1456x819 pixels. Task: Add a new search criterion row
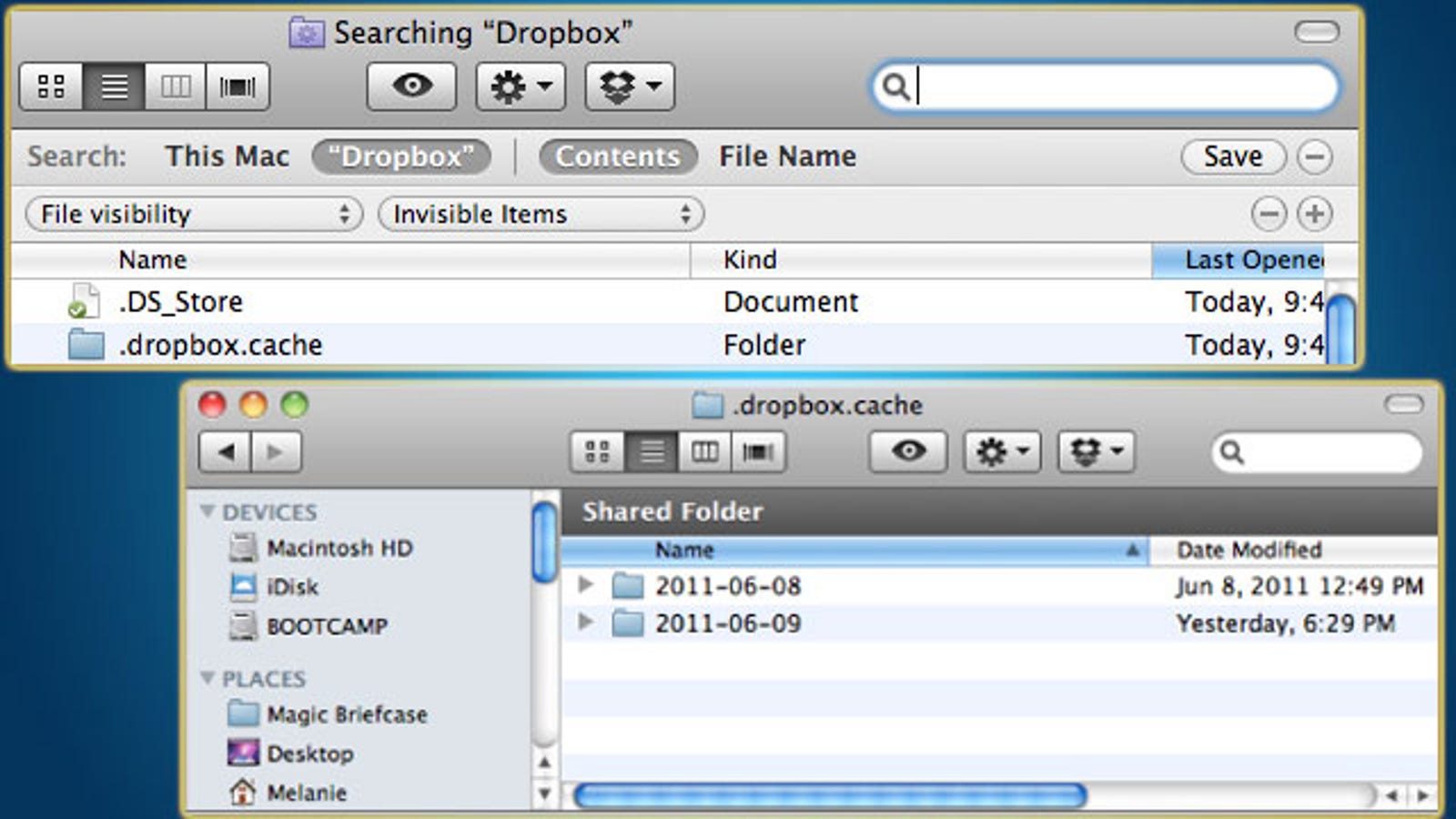pos(1314,214)
